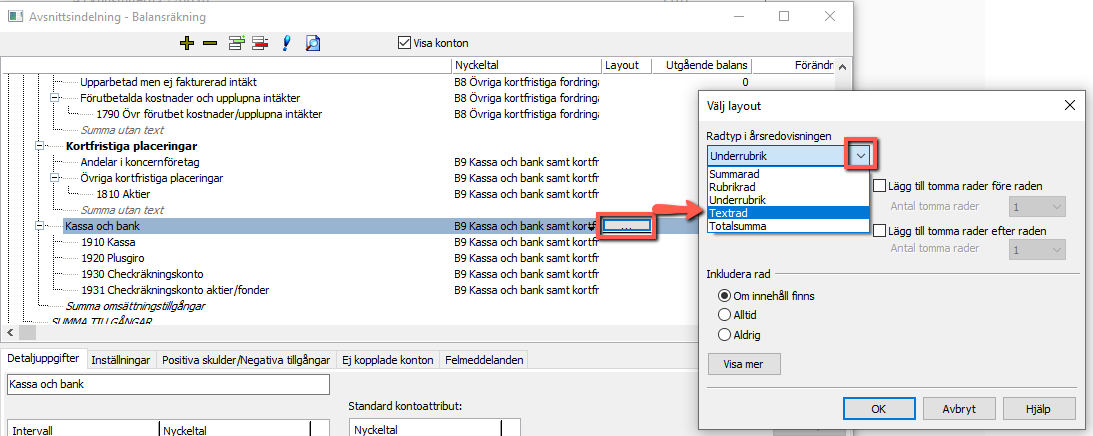Click the Radtyp i årsredovisningen dropdown arrow
Viewport: 1093px width, 436px height.
862,156
